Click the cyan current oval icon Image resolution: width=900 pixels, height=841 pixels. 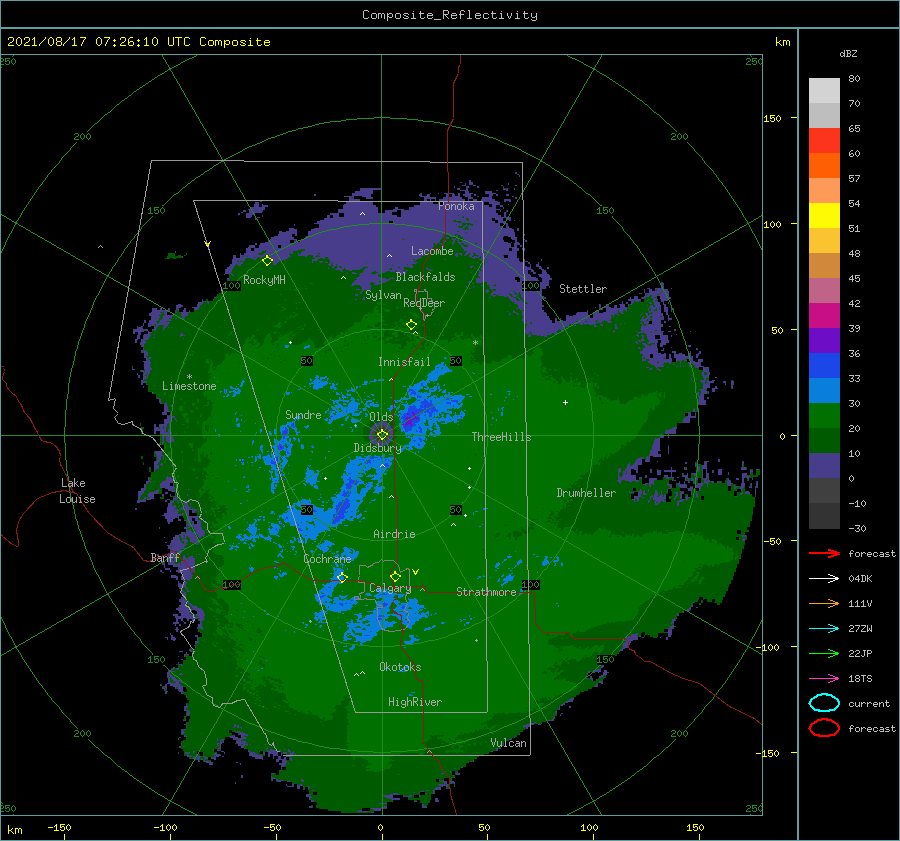(824, 703)
